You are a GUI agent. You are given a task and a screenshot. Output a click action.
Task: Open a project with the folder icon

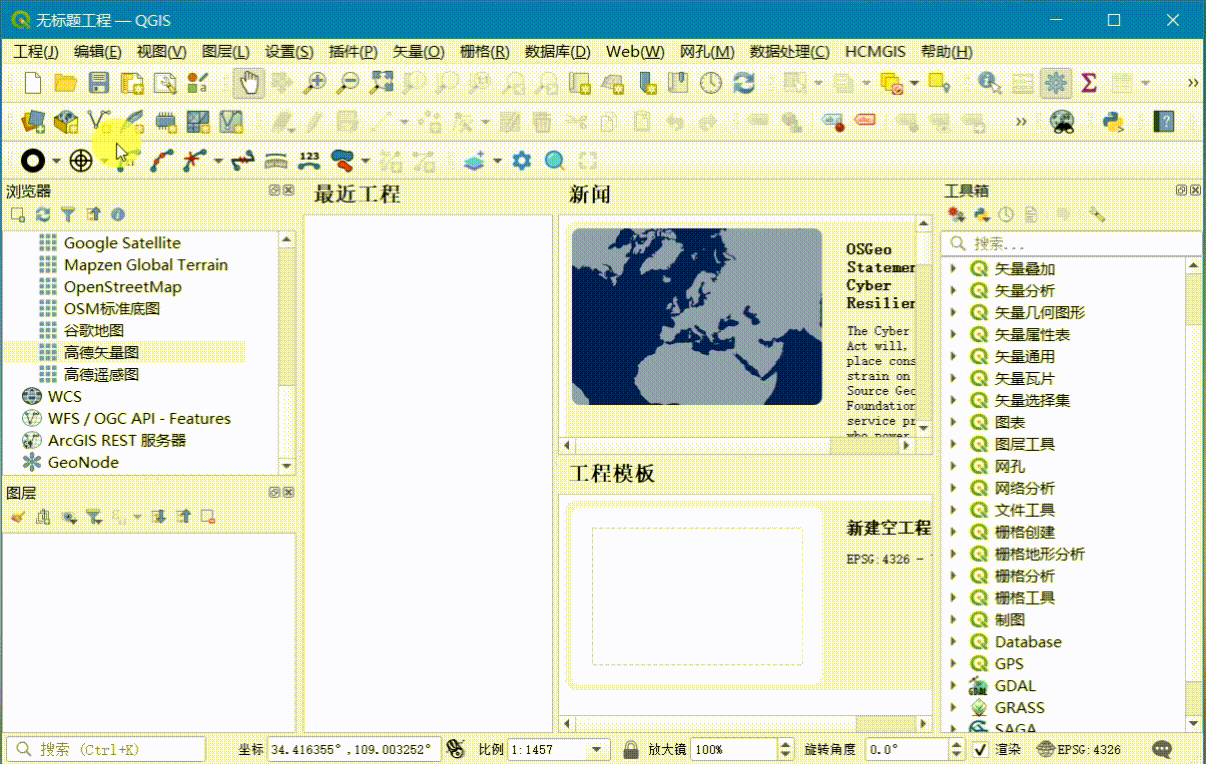pyautogui.click(x=65, y=83)
